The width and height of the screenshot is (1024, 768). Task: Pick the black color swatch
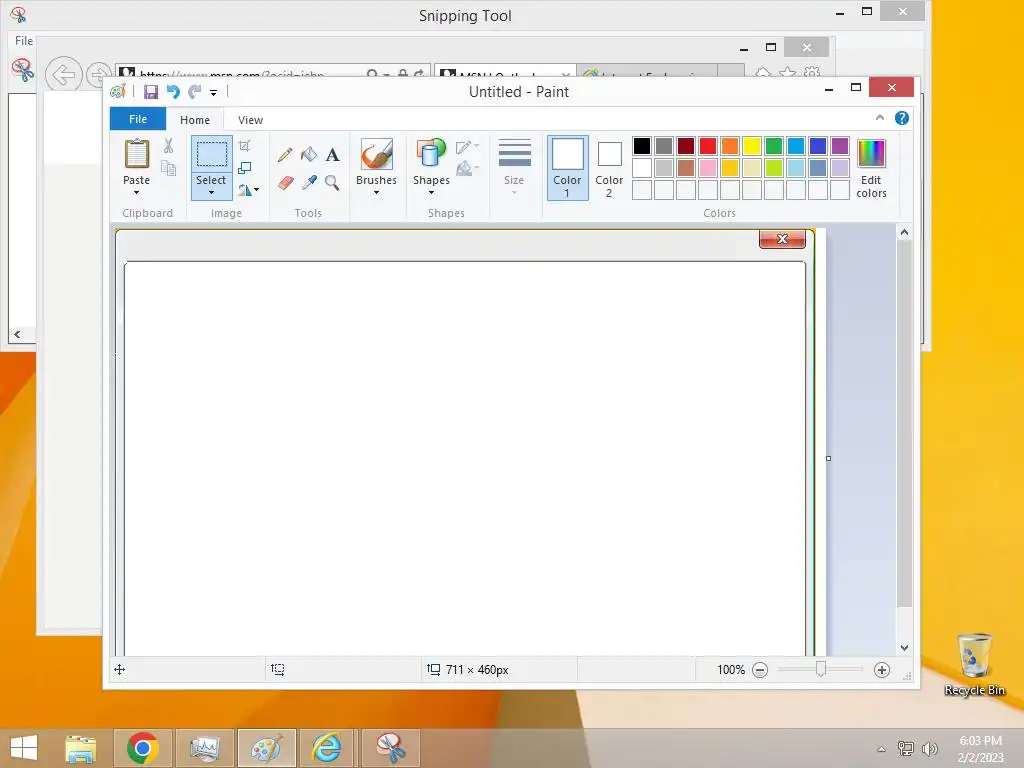click(x=642, y=146)
